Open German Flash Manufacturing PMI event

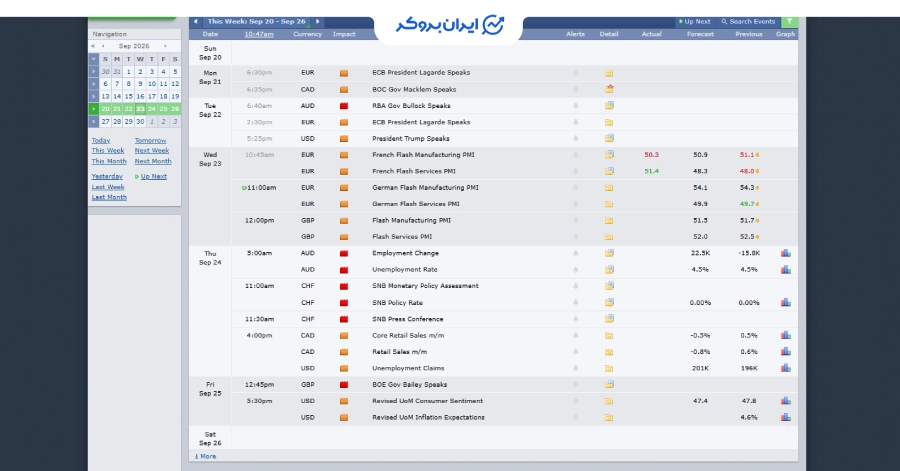click(425, 188)
